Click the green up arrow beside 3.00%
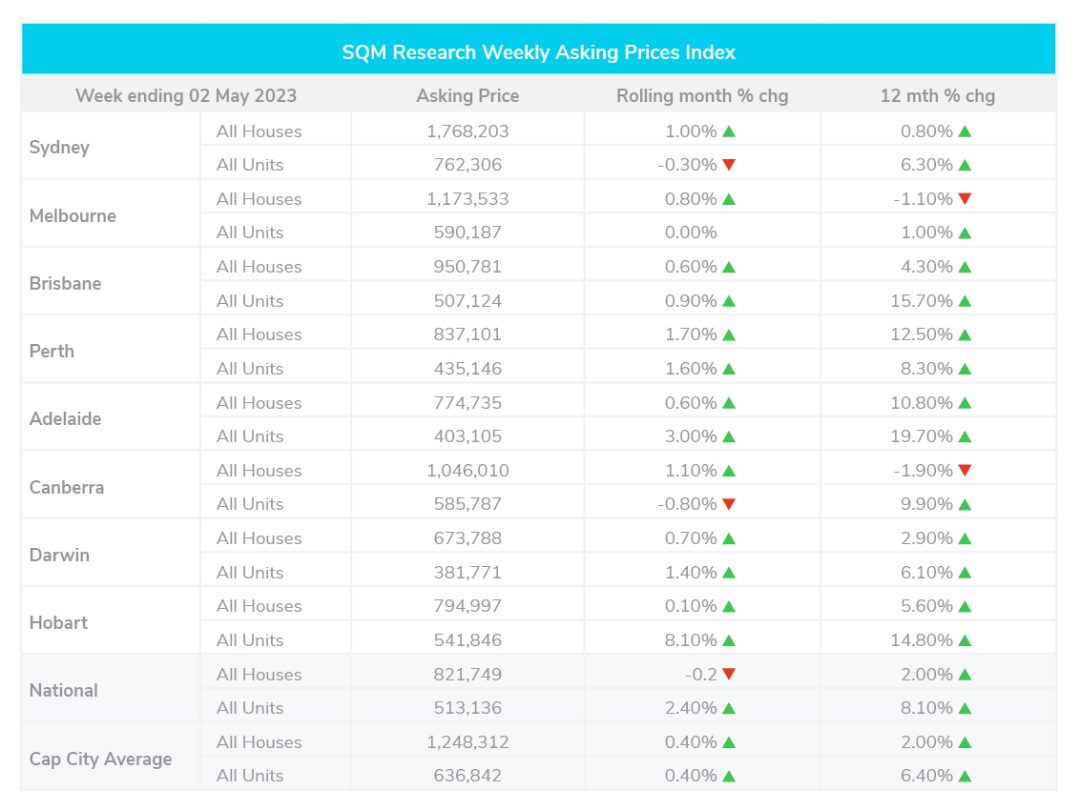This screenshot has height=810, width=1080. tap(729, 437)
